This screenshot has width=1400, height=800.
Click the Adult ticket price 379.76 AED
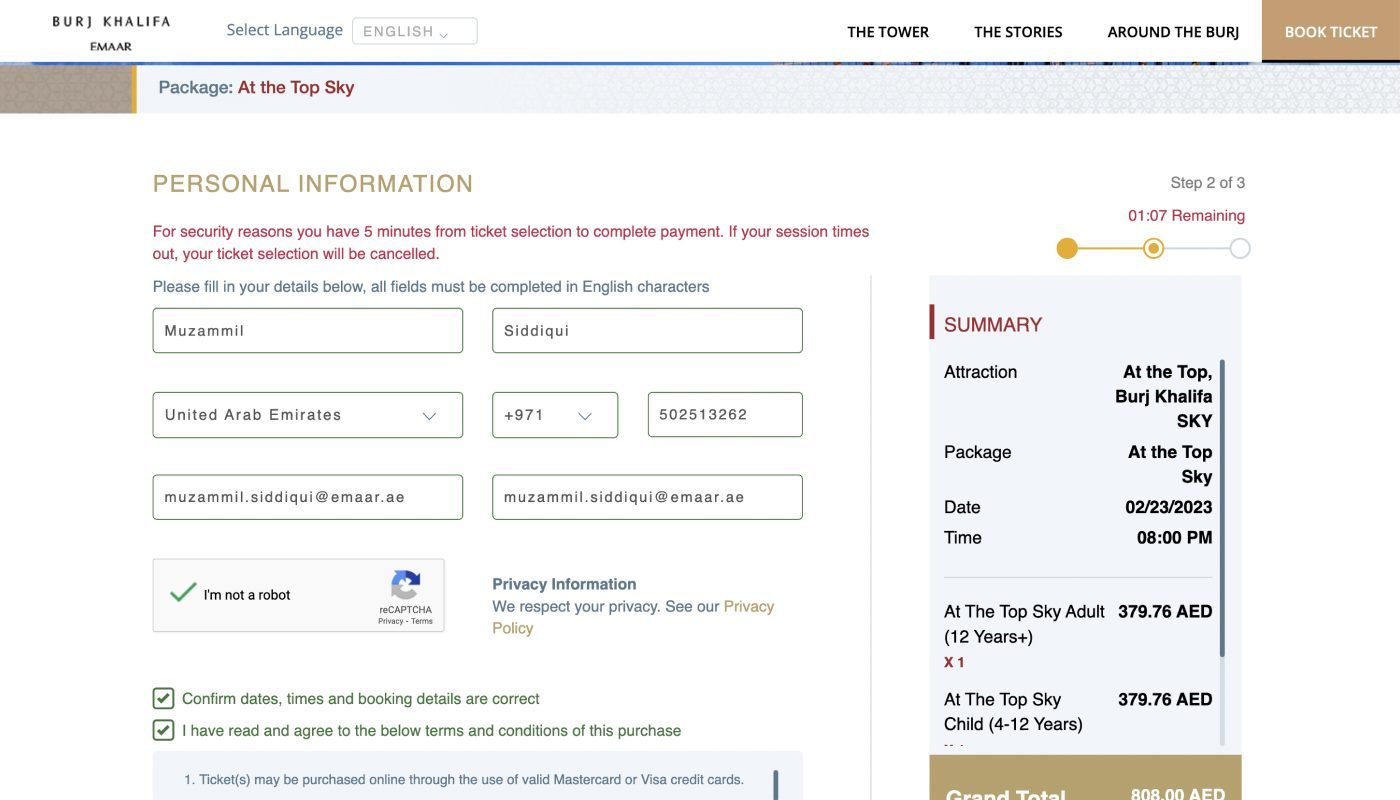tap(1165, 611)
